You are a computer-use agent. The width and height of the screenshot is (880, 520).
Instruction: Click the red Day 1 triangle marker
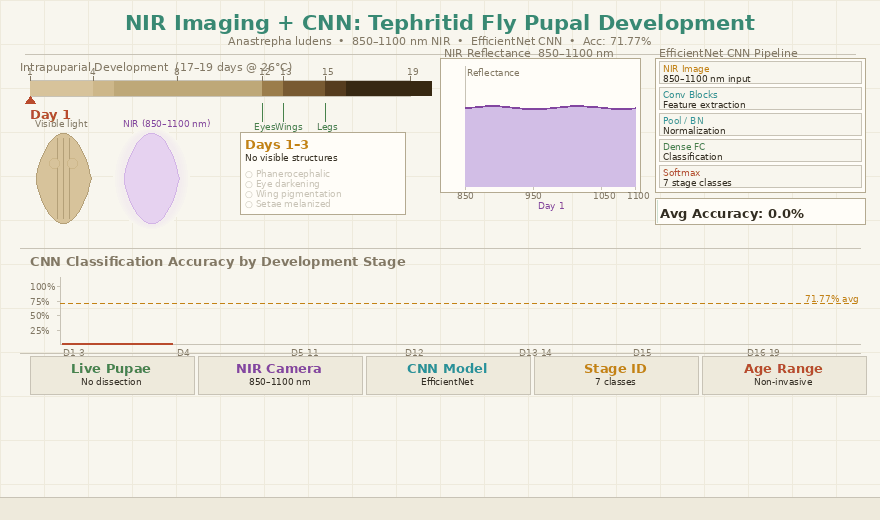pos(30,100)
